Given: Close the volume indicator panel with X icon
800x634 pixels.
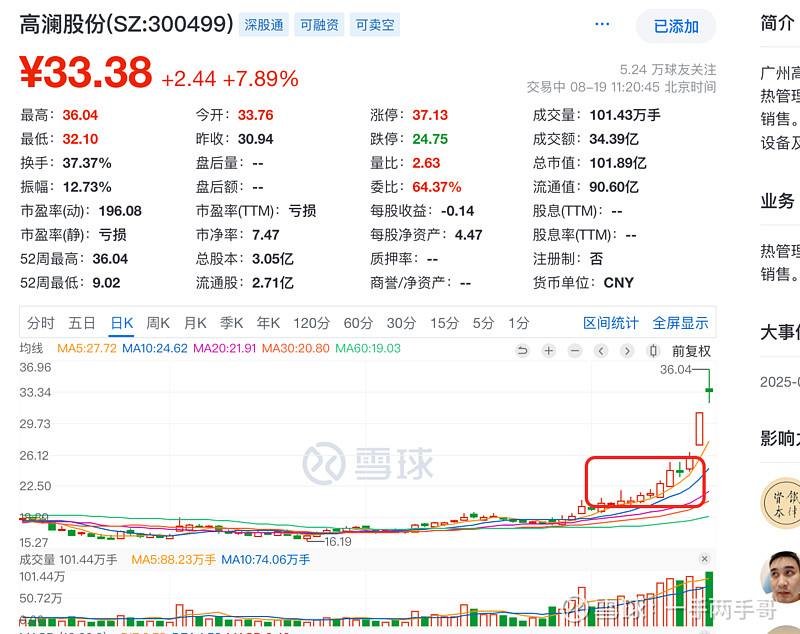Looking at the screenshot, I should [705, 559].
